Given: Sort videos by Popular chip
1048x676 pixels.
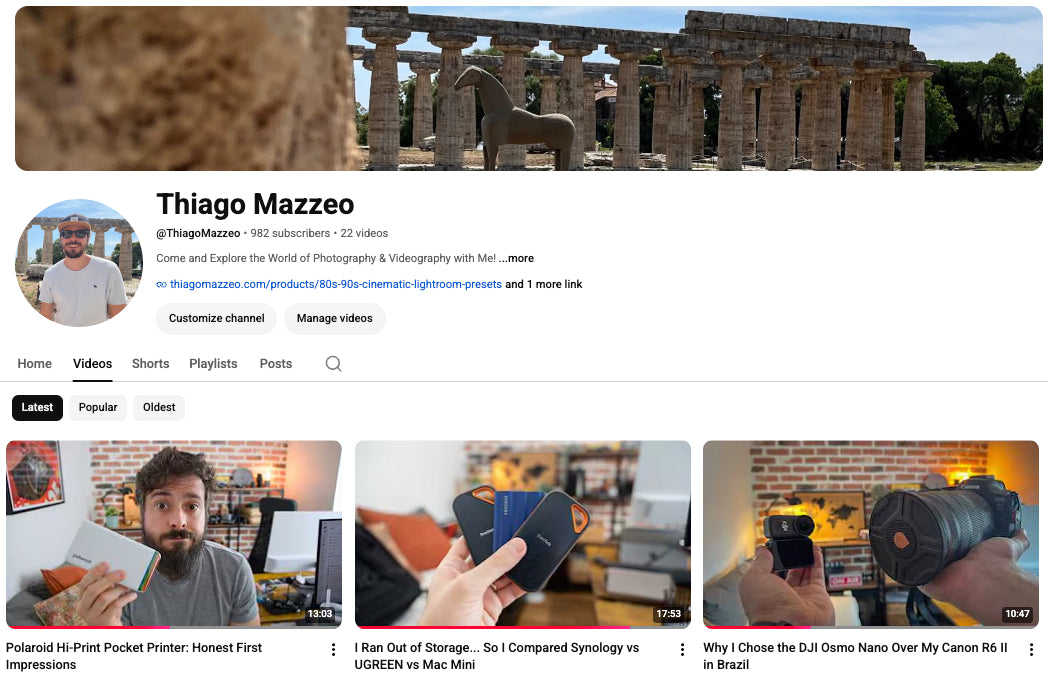Looking at the screenshot, I should pos(98,407).
